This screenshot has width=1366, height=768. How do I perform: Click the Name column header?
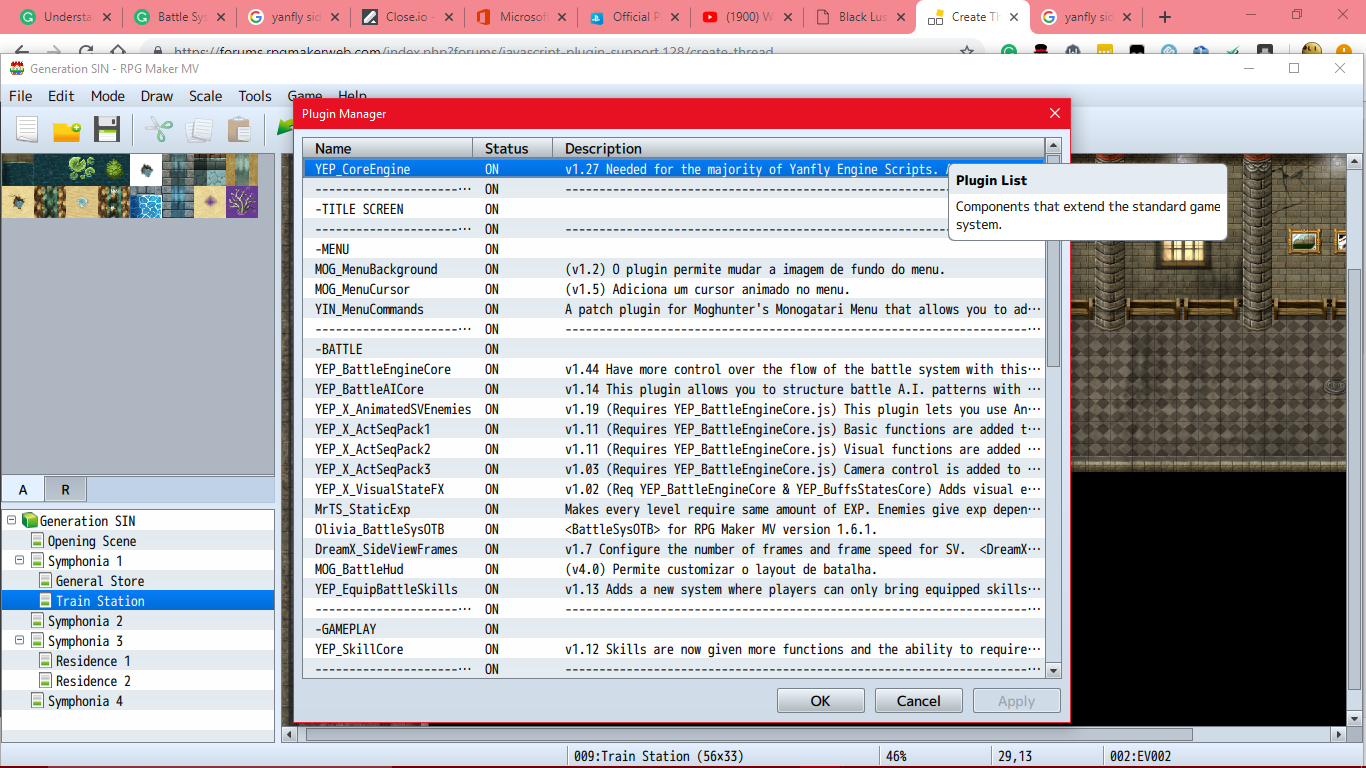point(388,148)
